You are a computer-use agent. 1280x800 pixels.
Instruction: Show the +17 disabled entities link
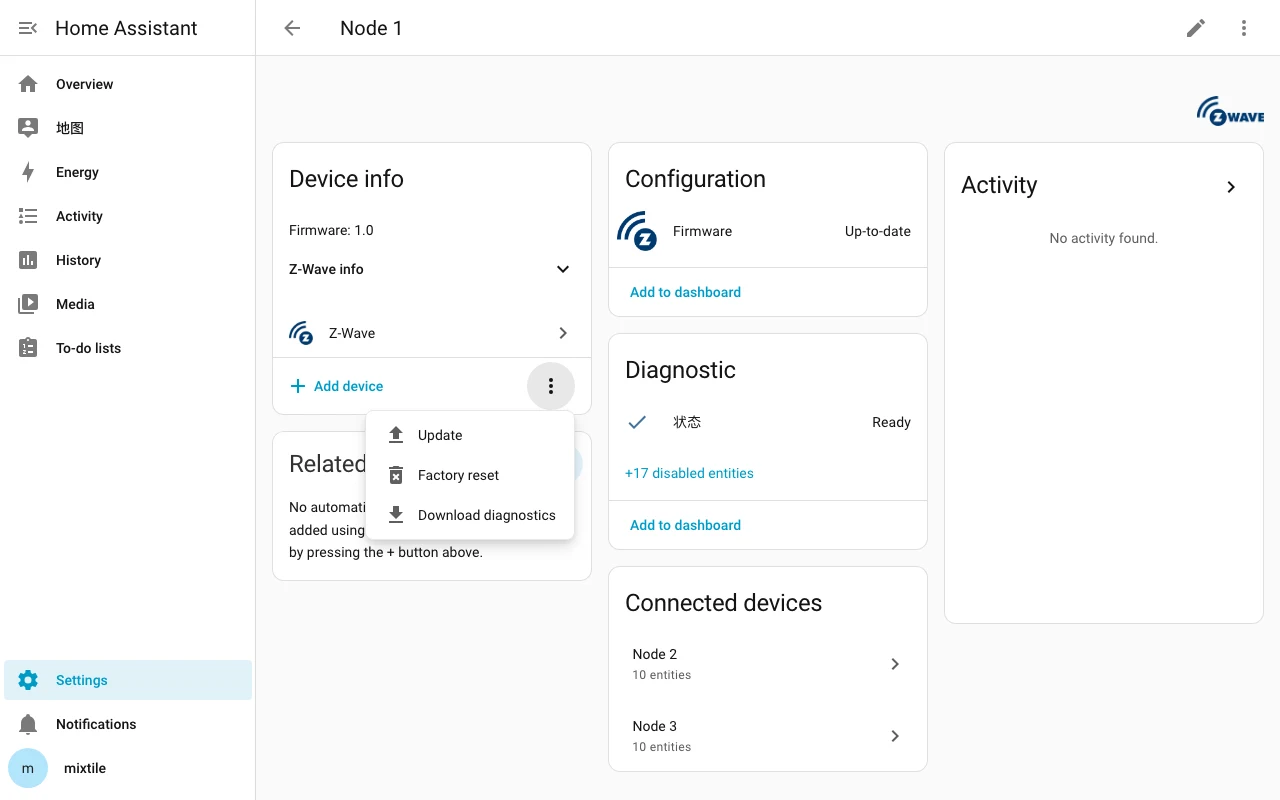point(689,473)
